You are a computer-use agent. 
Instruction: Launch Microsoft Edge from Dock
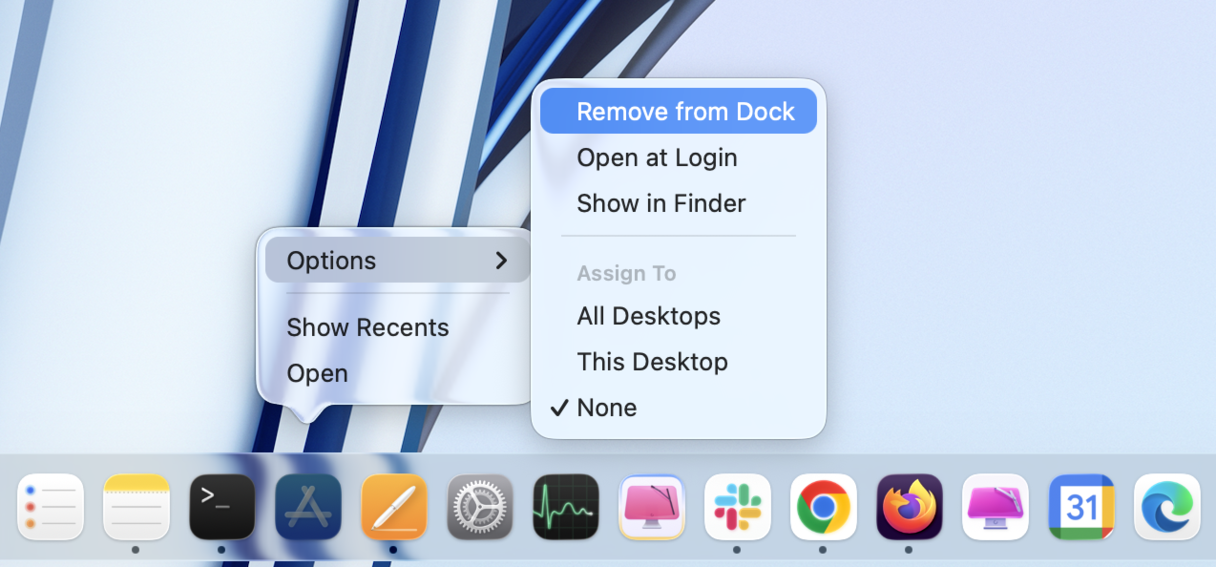point(1167,507)
